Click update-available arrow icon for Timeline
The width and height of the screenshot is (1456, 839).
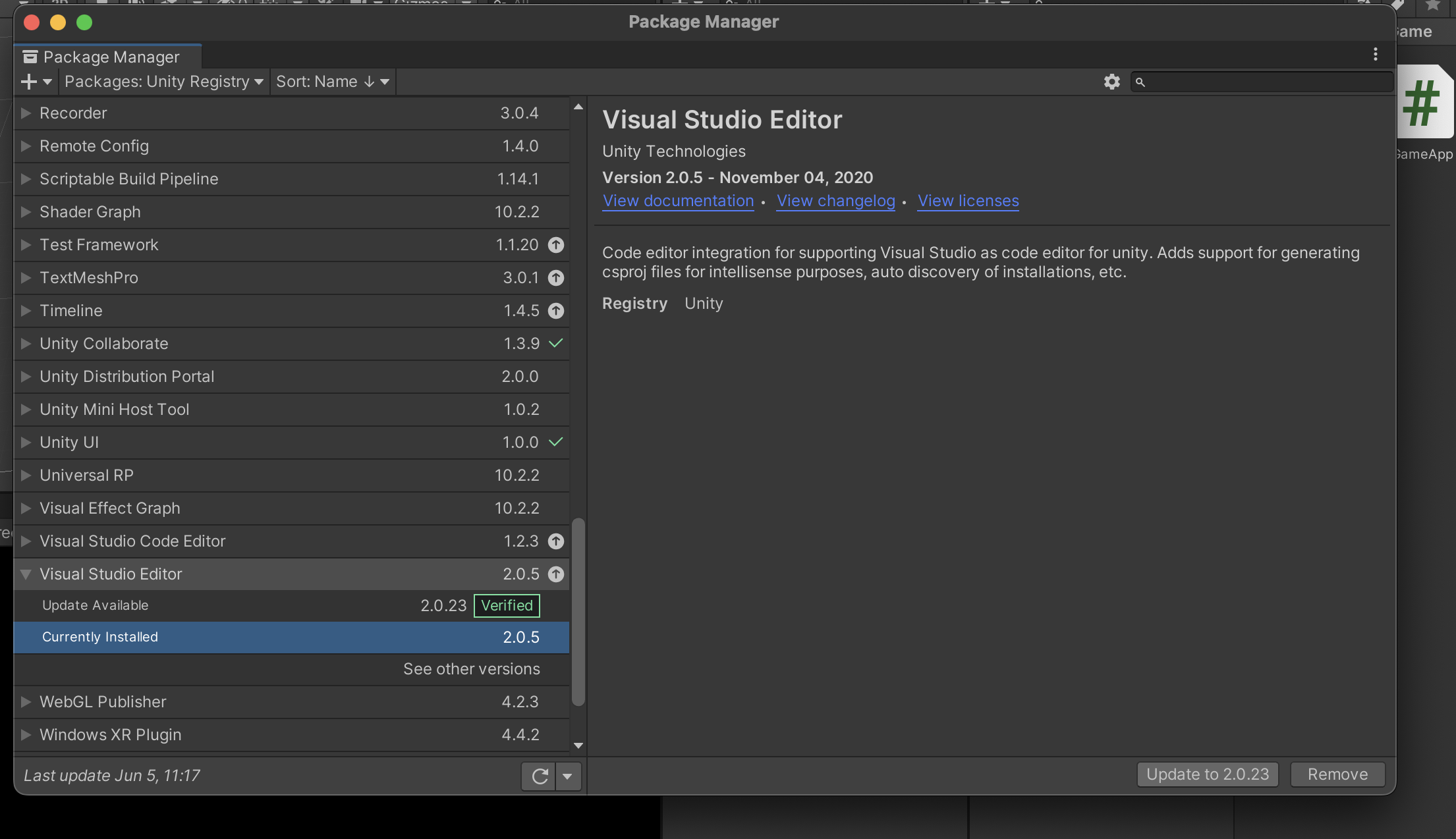point(556,311)
